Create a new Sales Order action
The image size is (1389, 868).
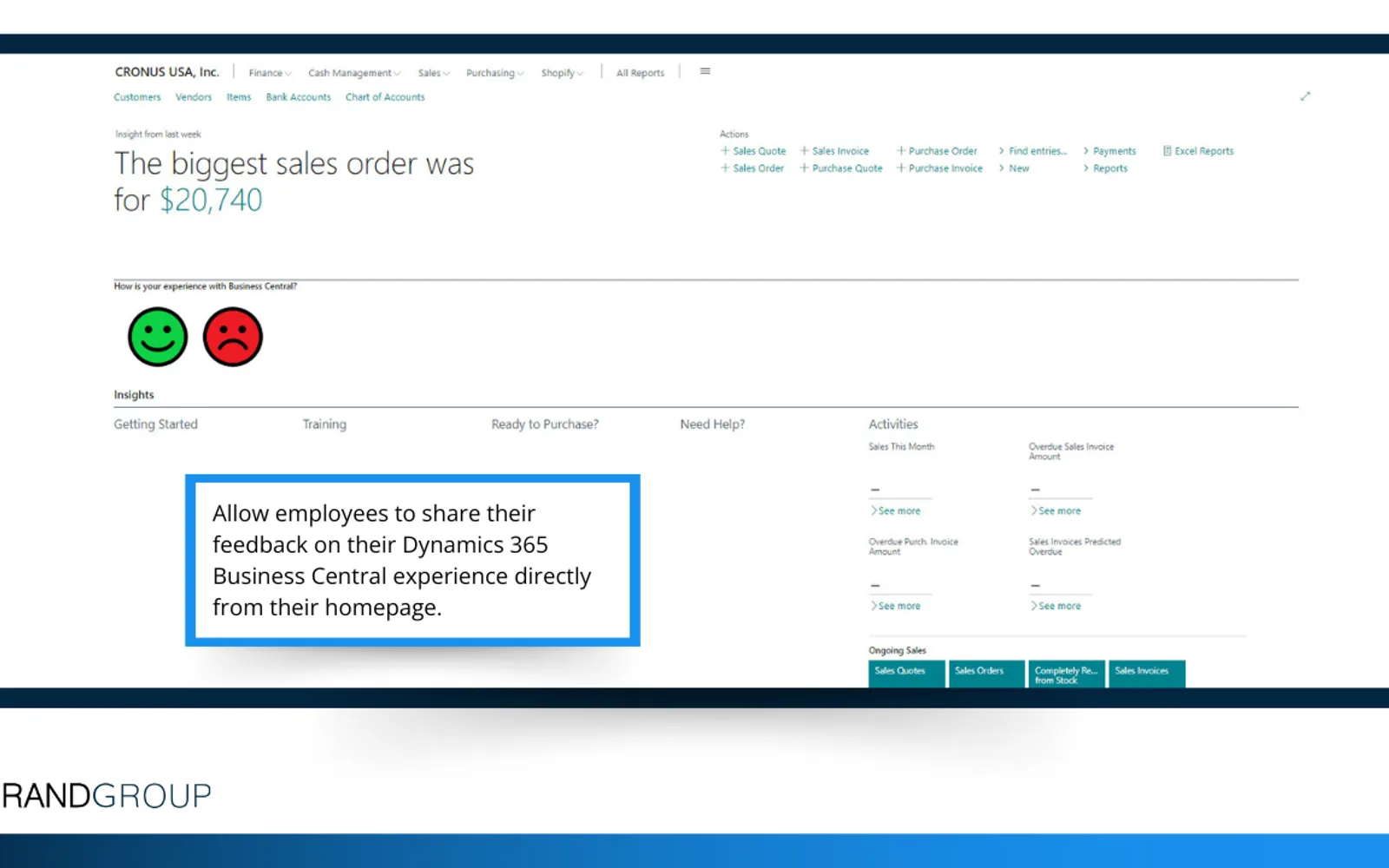tap(752, 168)
